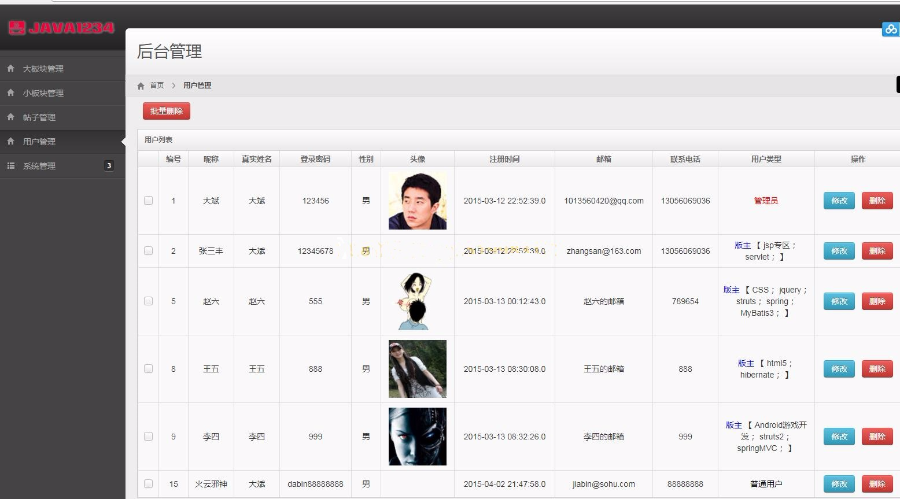Click red 管理员 user type text
900x499 pixels.
coord(766,200)
